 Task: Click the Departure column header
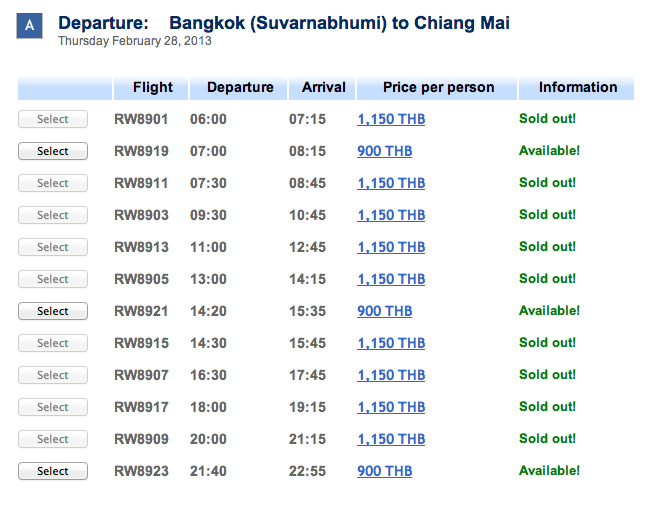tap(239, 88)
